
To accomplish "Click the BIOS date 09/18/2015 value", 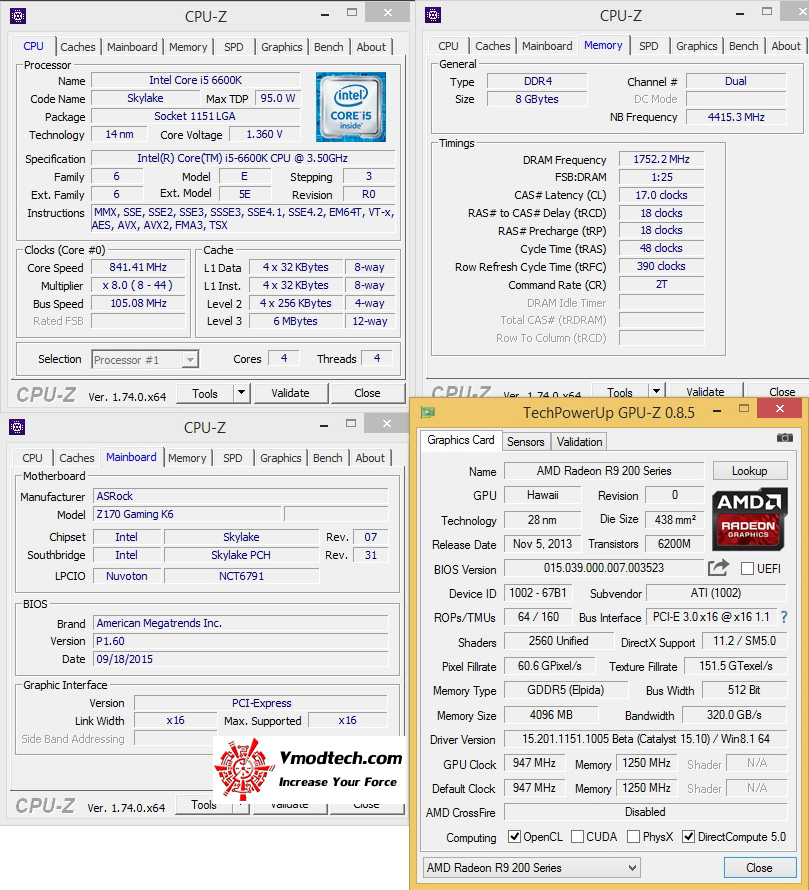I will (x=241, y=659).
